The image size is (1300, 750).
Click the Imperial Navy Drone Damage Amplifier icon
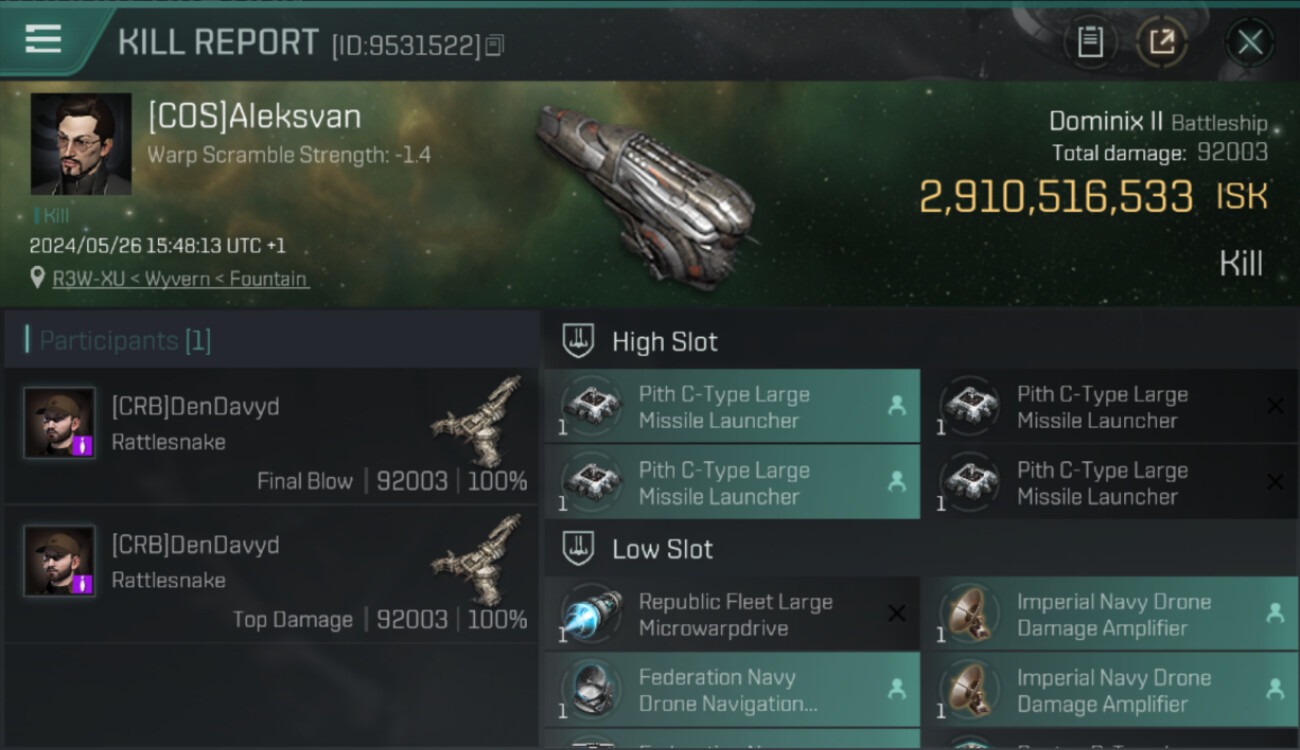pos(969,614)
